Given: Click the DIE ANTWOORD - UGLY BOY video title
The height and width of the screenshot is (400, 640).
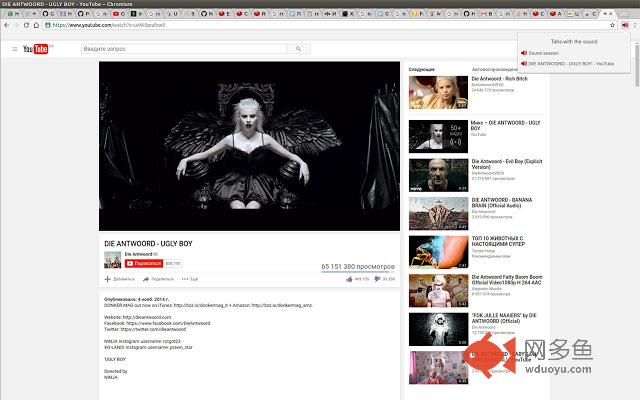Looking at the screenshot, I should (x=148, y=244).
